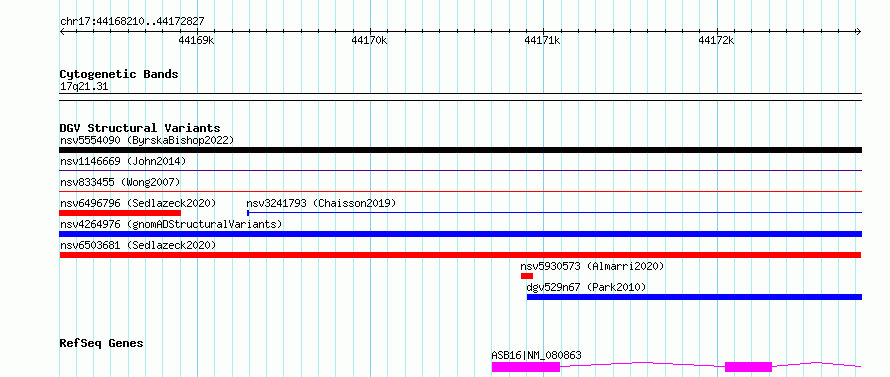890x377 pixels.
Task: Click the 44170k ruler label
Action: (369, 40)
